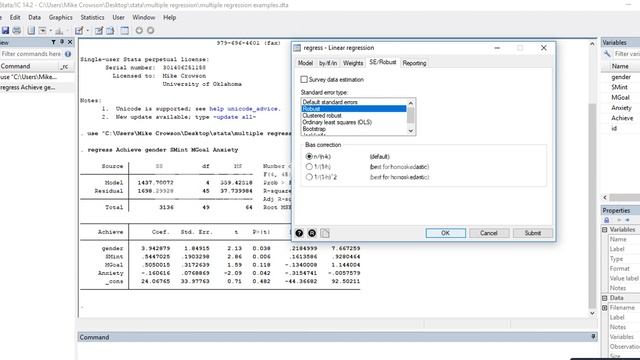Click the lock icon in Properties panel

[x=607, y=220]
